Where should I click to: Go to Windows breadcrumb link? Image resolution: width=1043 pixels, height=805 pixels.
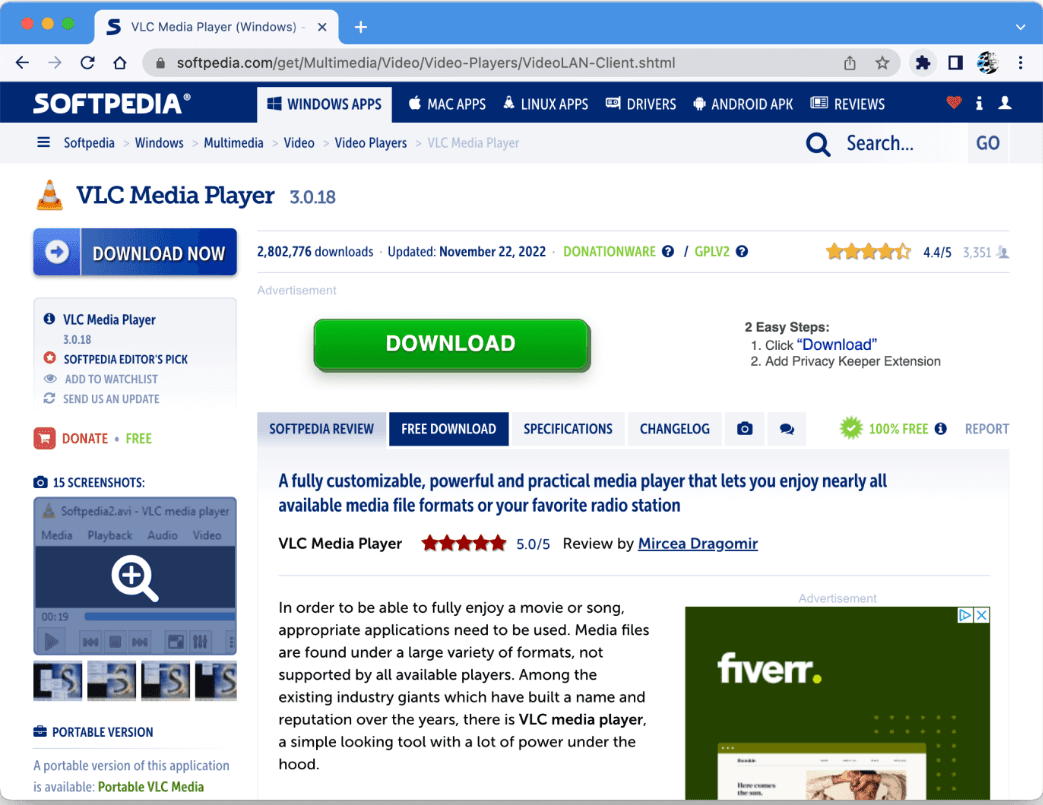159,143
